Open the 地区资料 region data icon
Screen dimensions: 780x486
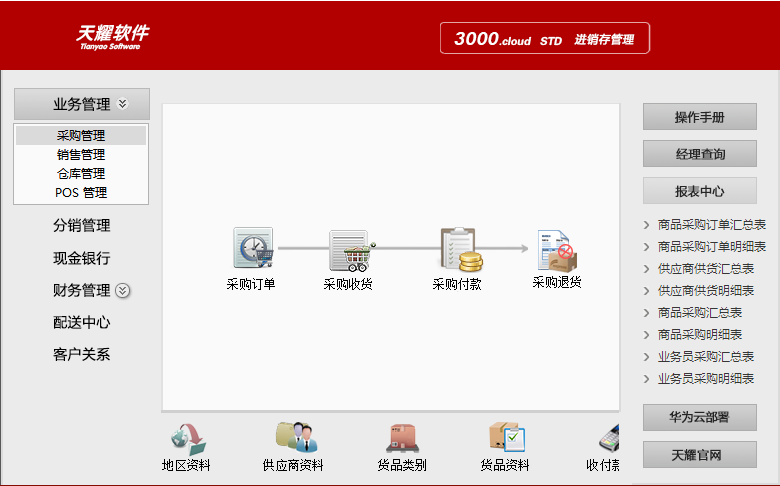click(x=187, y=438)
